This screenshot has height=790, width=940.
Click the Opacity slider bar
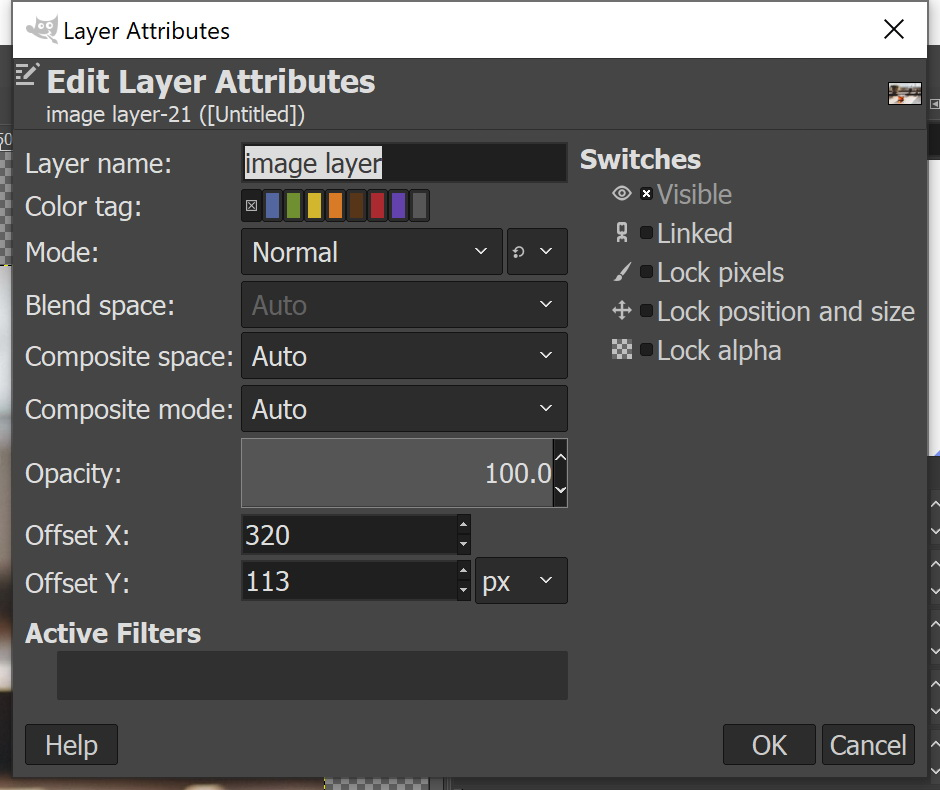[x=396, y=473]
